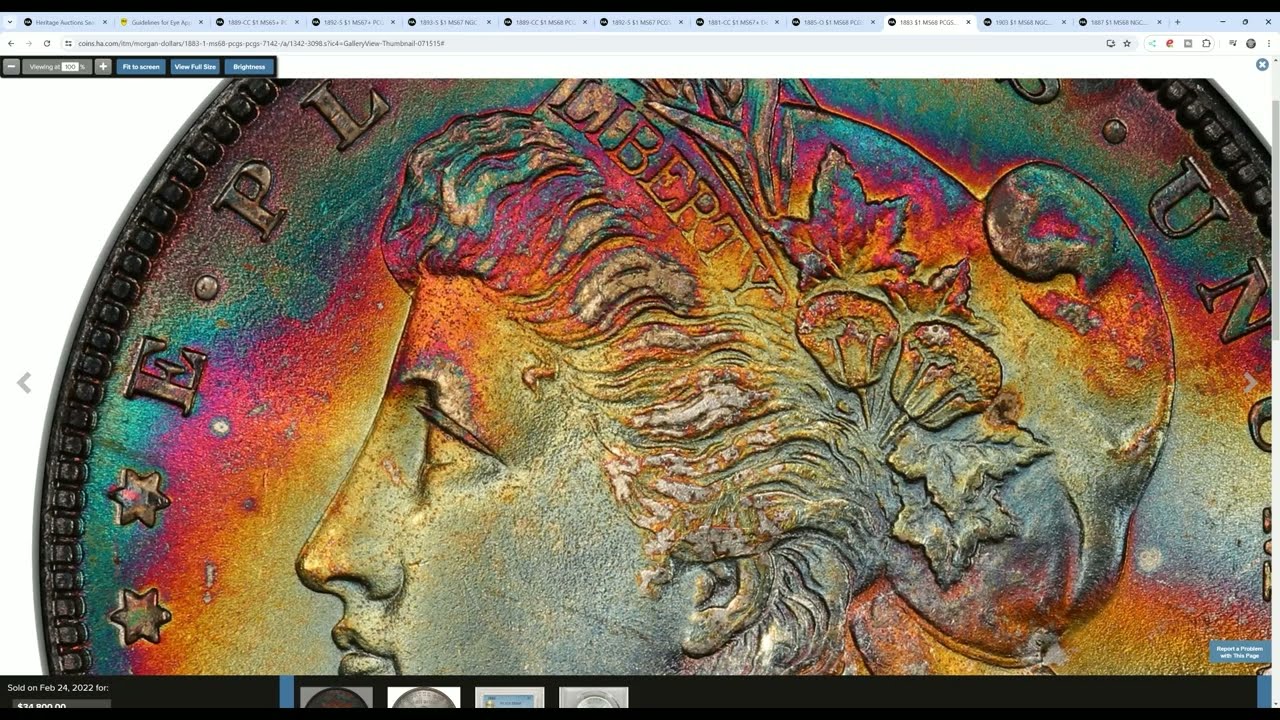Viewport: 1280px width, 720px height.
Task: Open the Chrome three-dot menu
Action: [1269, 44]
